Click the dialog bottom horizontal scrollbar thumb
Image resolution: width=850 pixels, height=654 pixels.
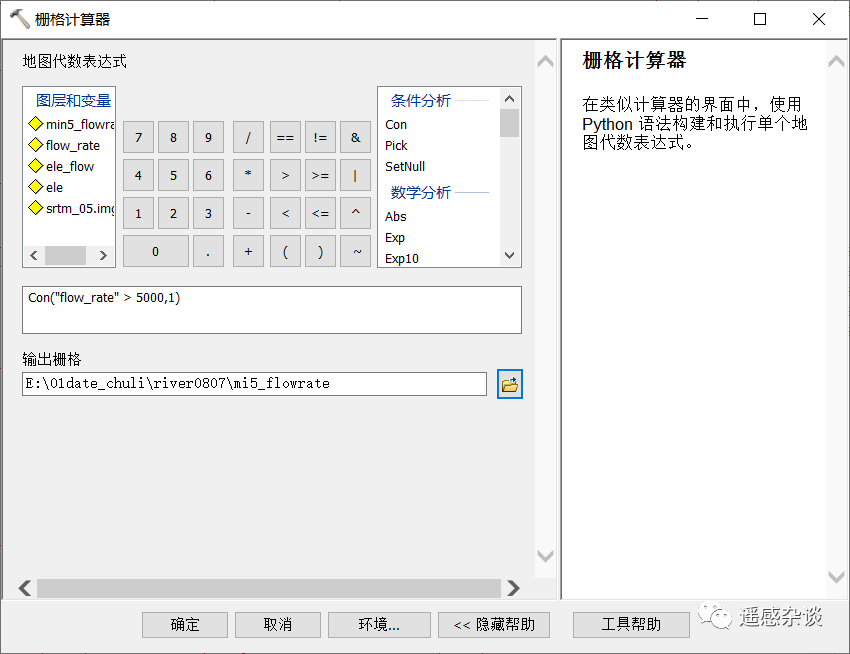click(269, 588)
